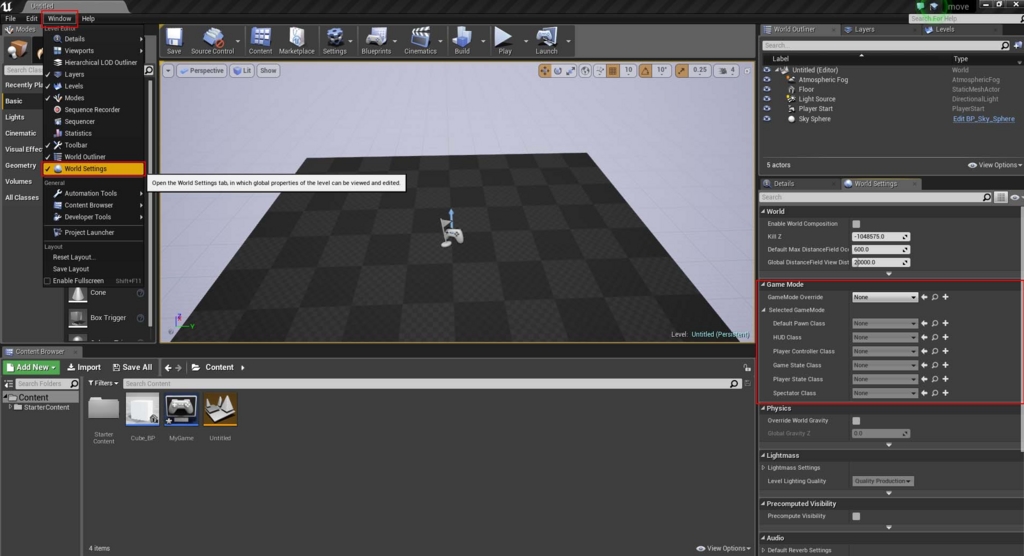
Task: Open the Window menu
Action: click(x=59, y=18)
